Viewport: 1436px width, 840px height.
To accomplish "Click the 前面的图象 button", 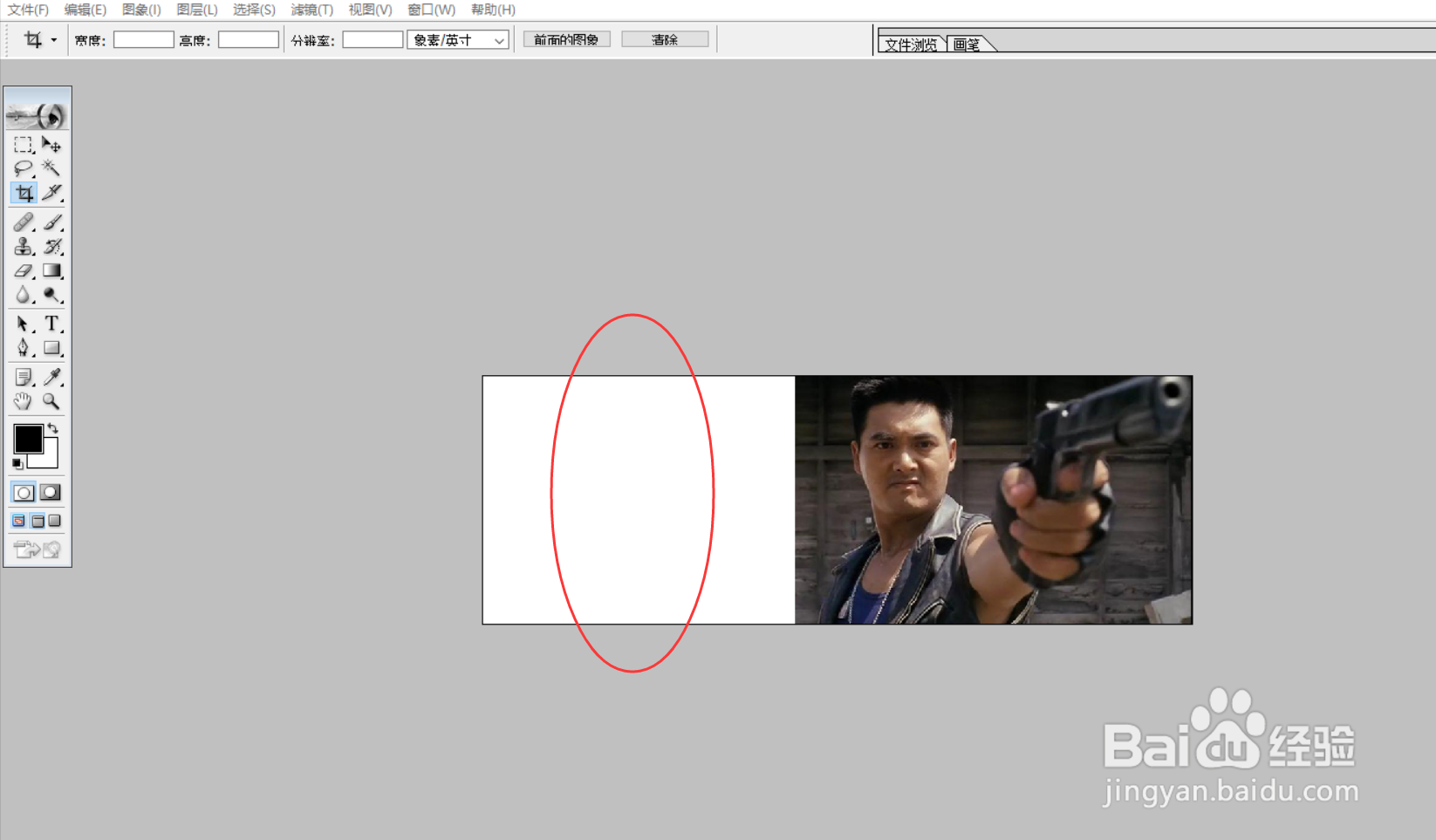I will (x=566, y=40).
